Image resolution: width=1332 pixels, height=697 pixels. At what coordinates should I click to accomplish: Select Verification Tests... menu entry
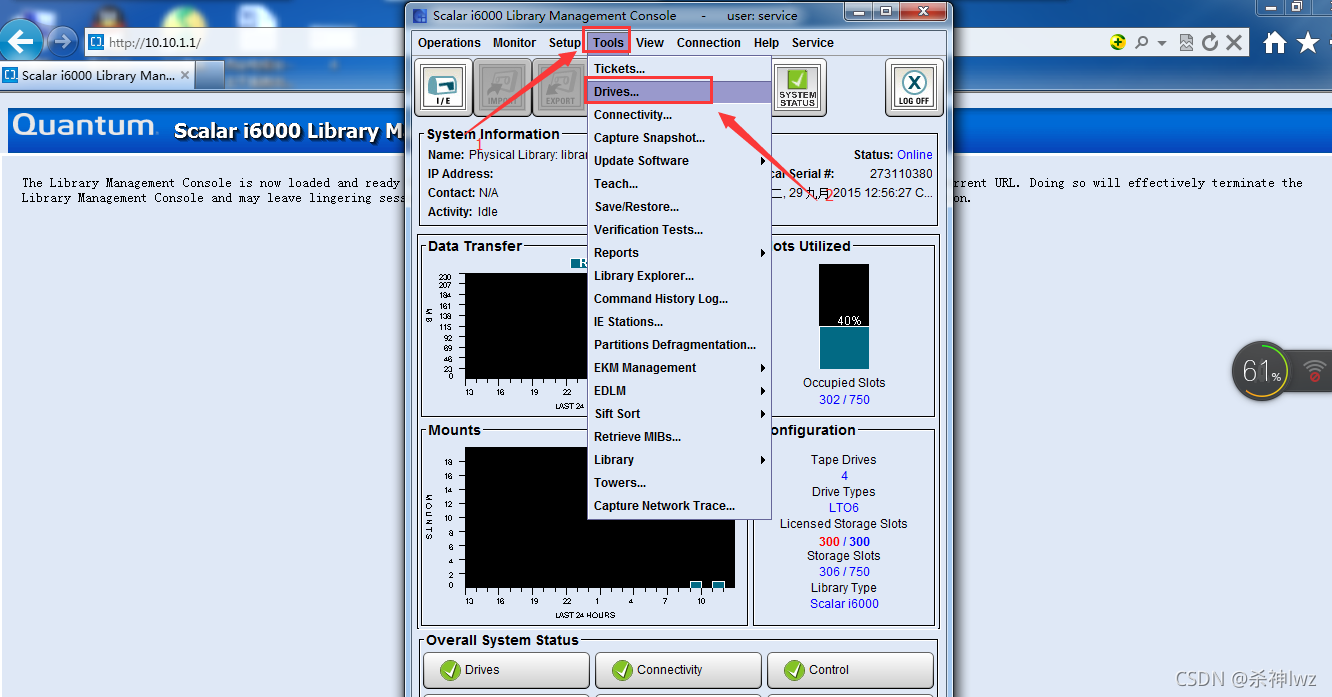679,230
